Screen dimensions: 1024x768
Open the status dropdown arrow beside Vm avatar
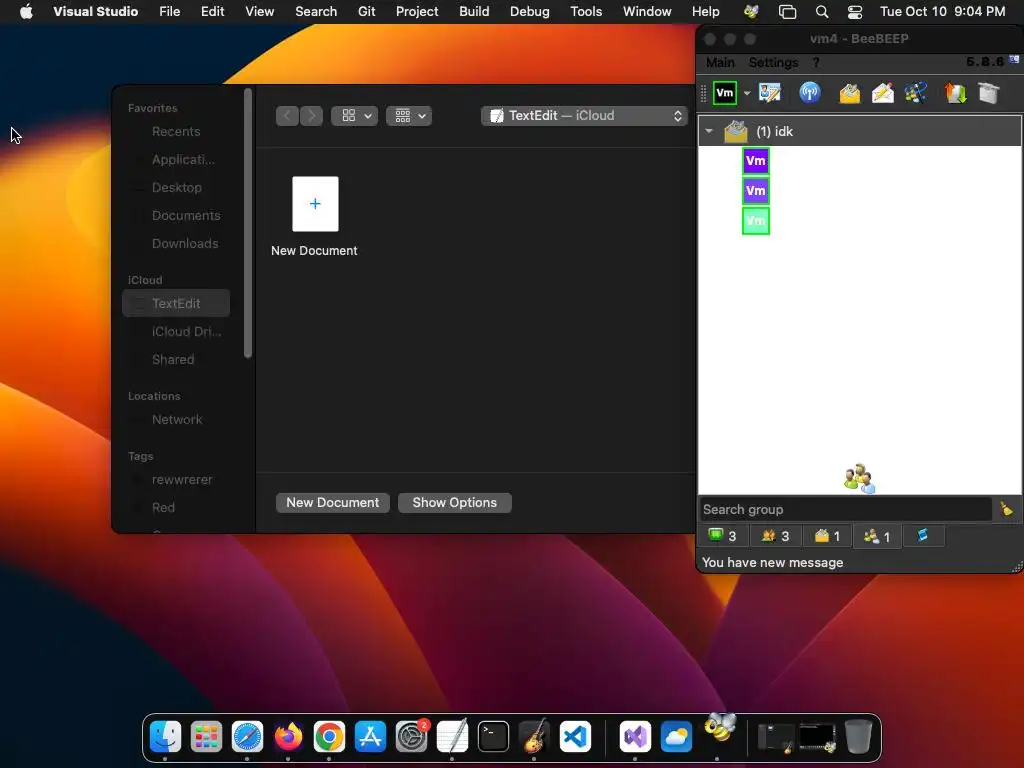[746, 93]
